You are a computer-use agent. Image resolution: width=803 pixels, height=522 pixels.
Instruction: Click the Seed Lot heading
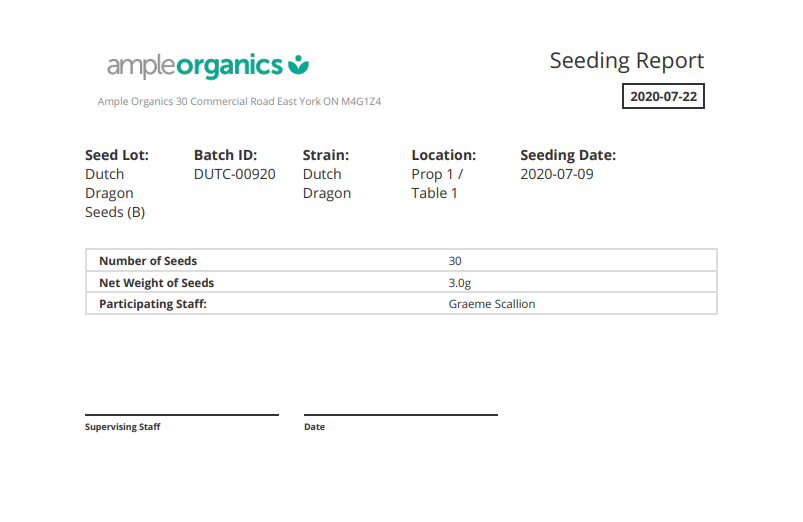point(117,155)
